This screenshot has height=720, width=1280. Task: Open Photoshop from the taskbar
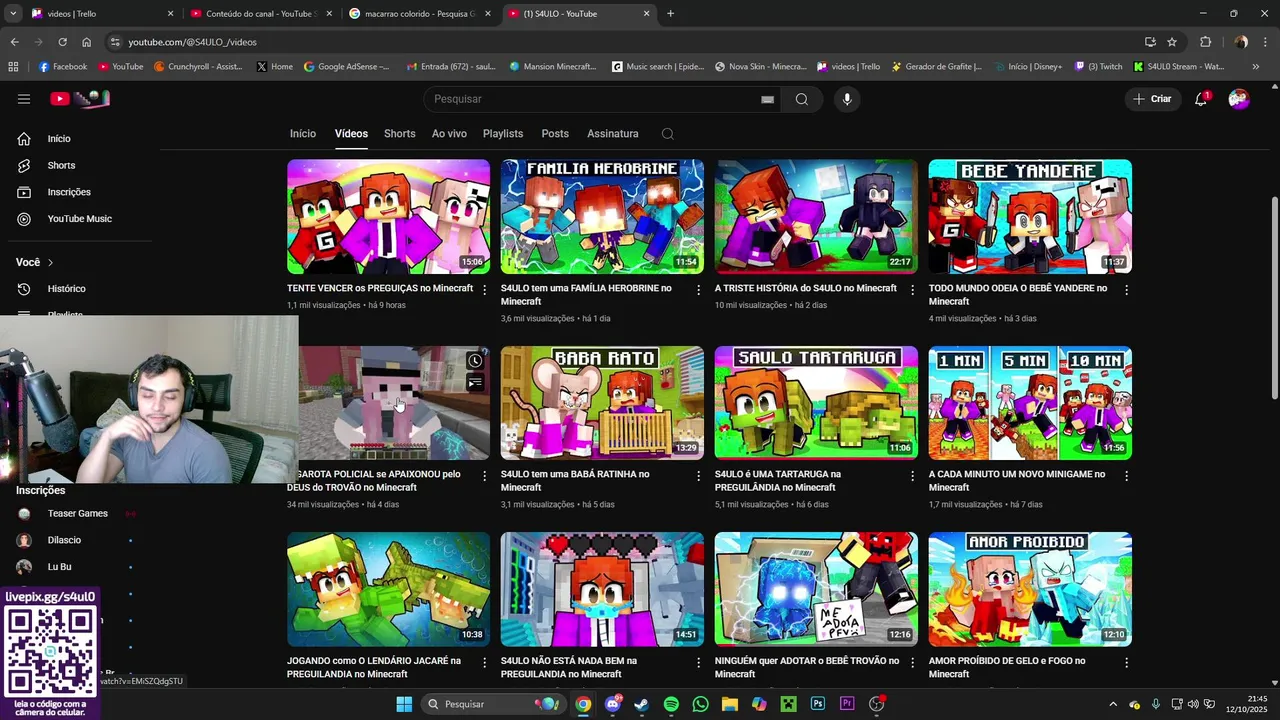click(x=818, y=704)
